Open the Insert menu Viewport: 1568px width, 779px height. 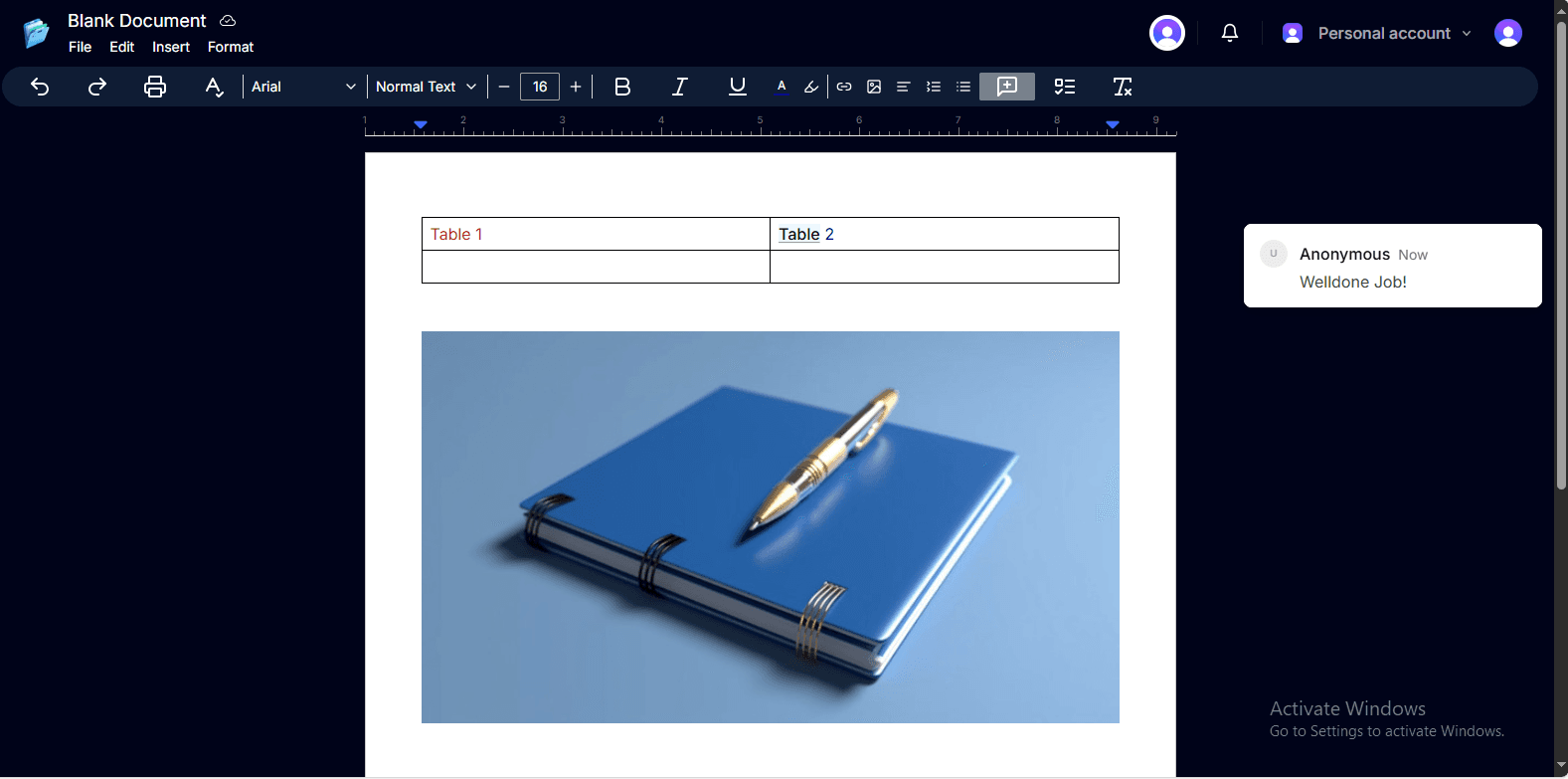tap(171, 47)
